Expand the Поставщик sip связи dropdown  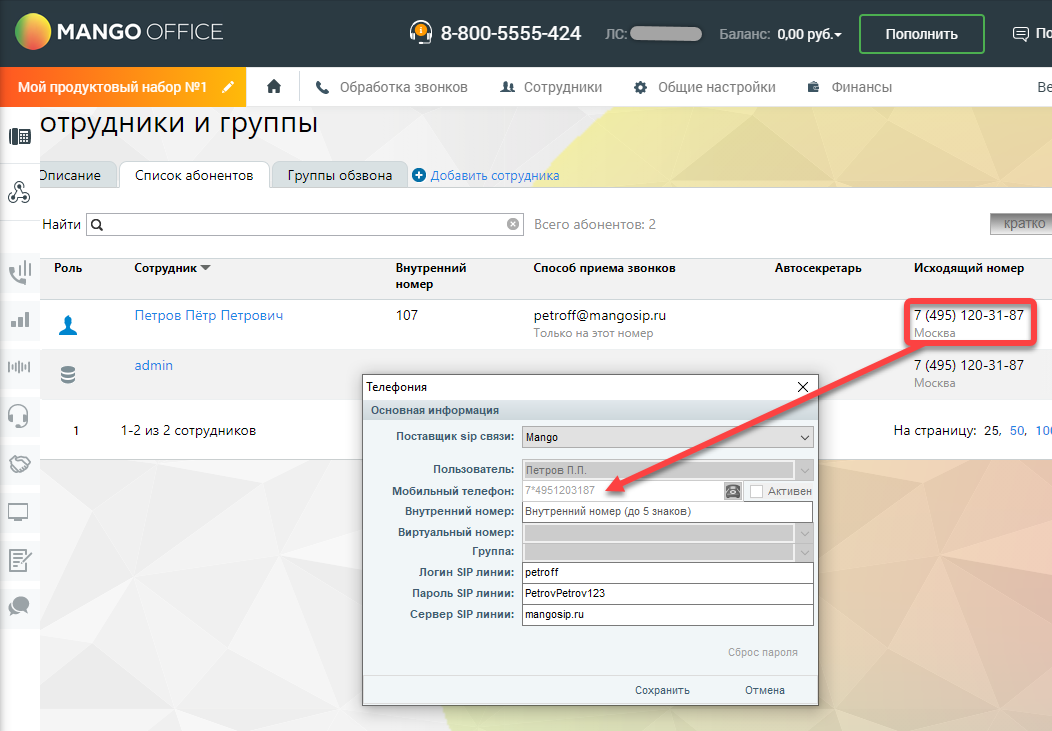[x=805, y=437]
